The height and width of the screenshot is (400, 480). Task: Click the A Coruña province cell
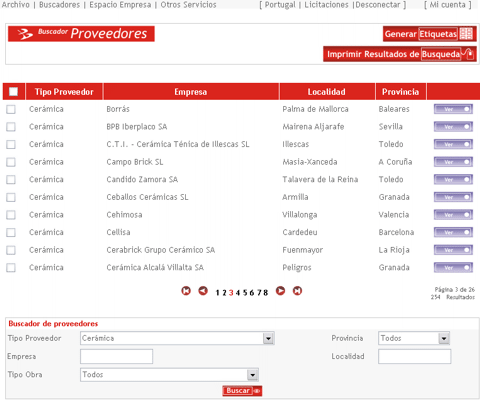[395, 162]
